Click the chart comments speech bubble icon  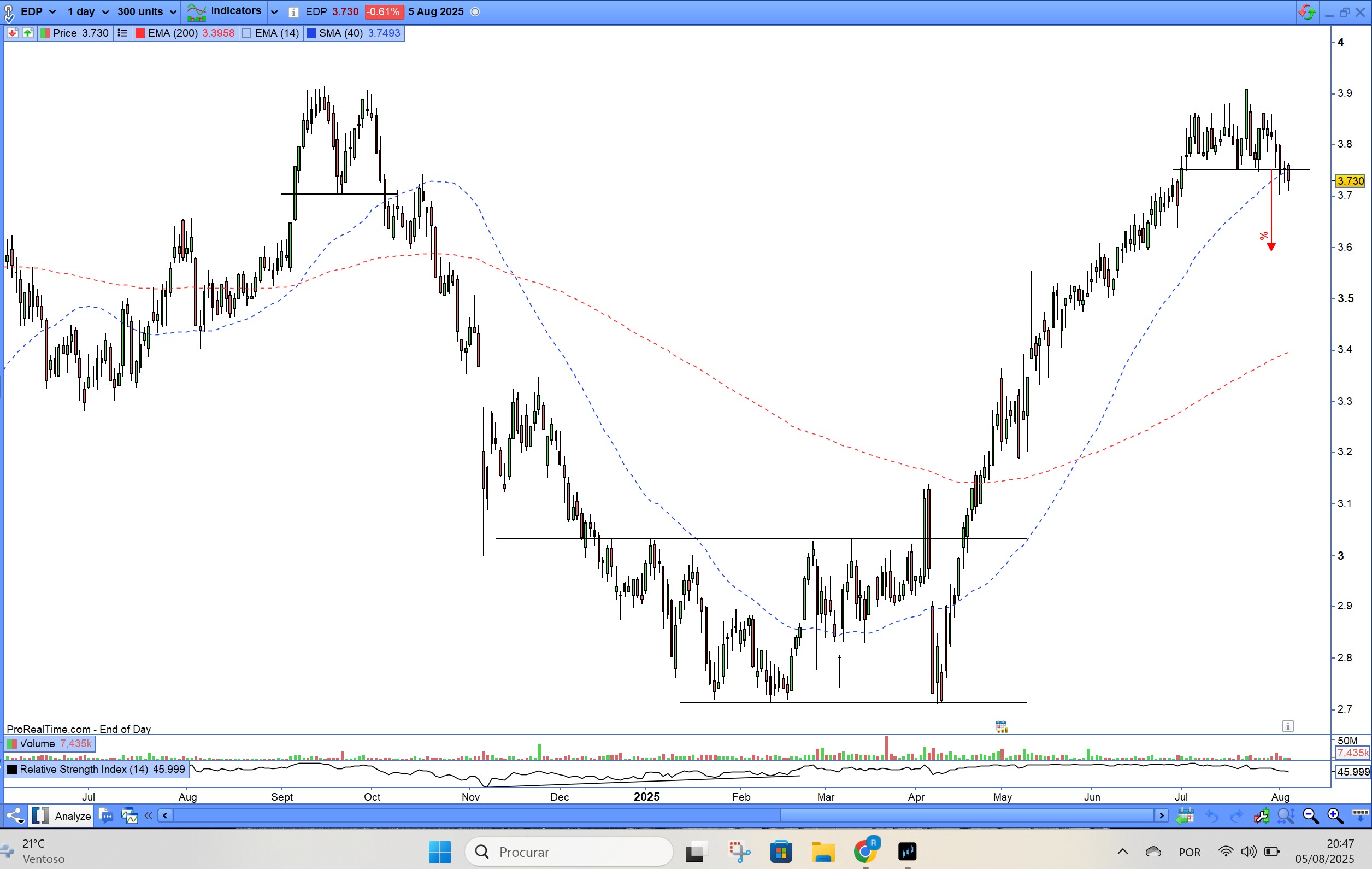pos(106,816)
